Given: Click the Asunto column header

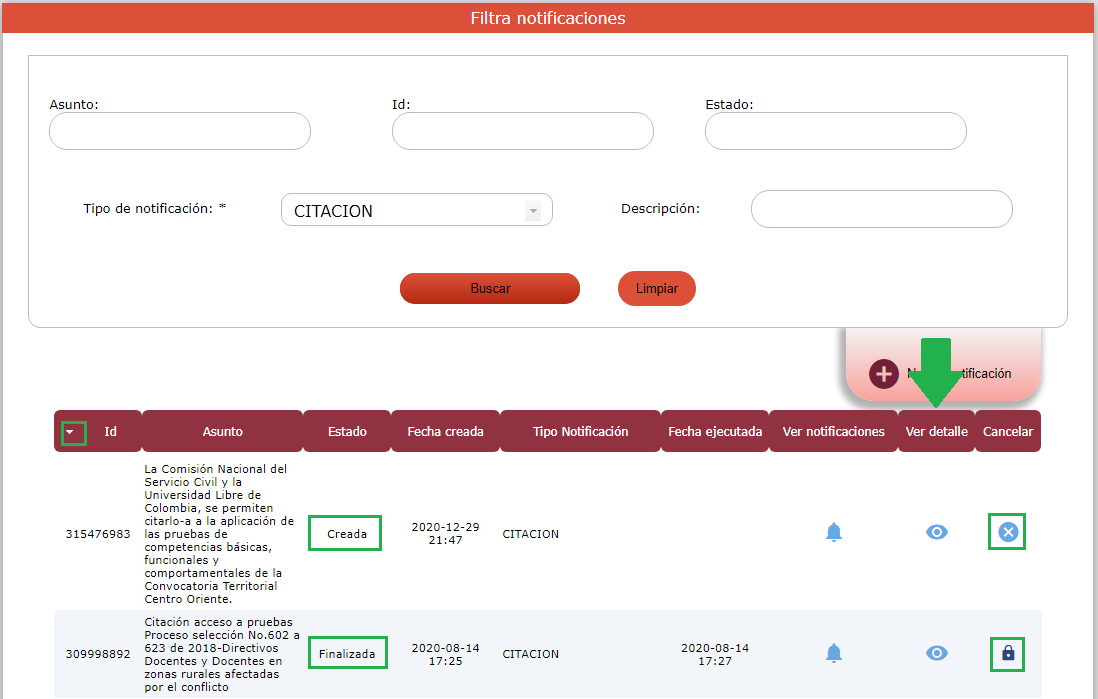Looking at the screenshot, I should coord(222,432).
